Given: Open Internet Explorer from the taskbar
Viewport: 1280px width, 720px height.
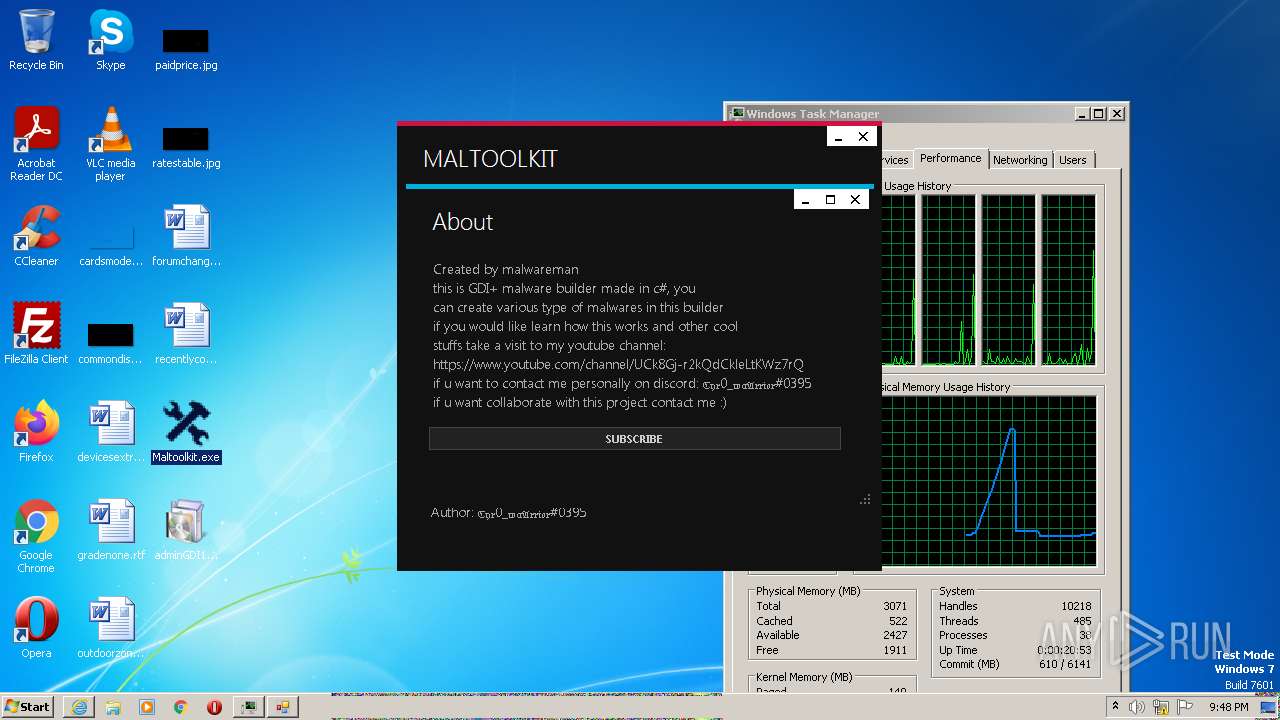Looking at the screenshot, I should [x=79, y=707].
